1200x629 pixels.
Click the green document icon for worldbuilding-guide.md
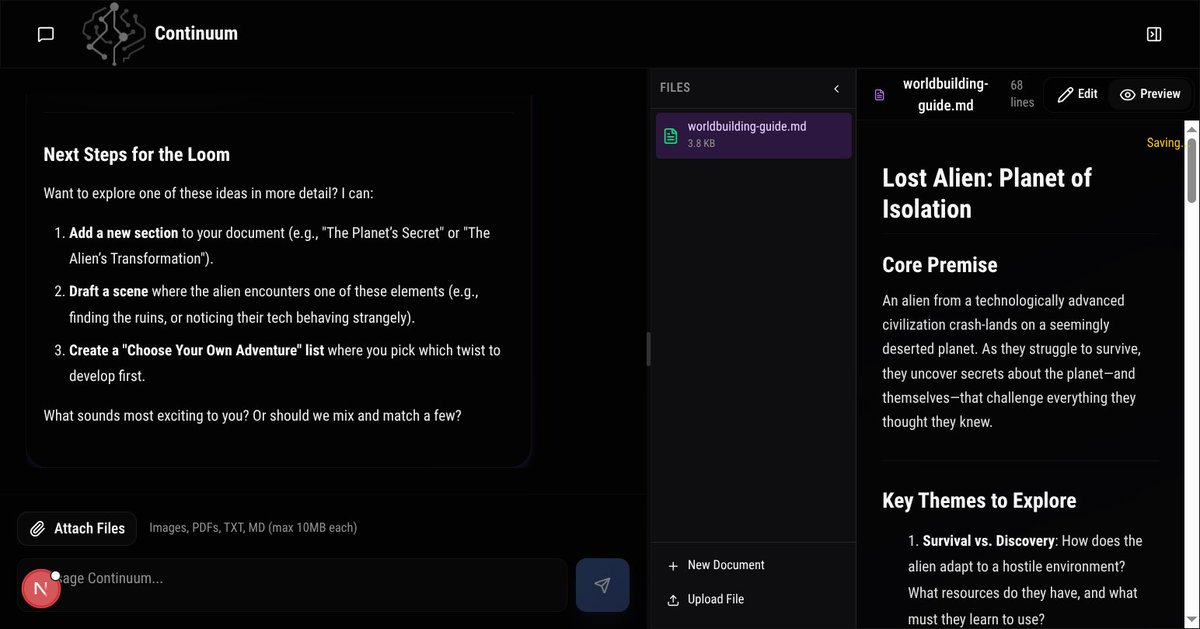[671, 135]
